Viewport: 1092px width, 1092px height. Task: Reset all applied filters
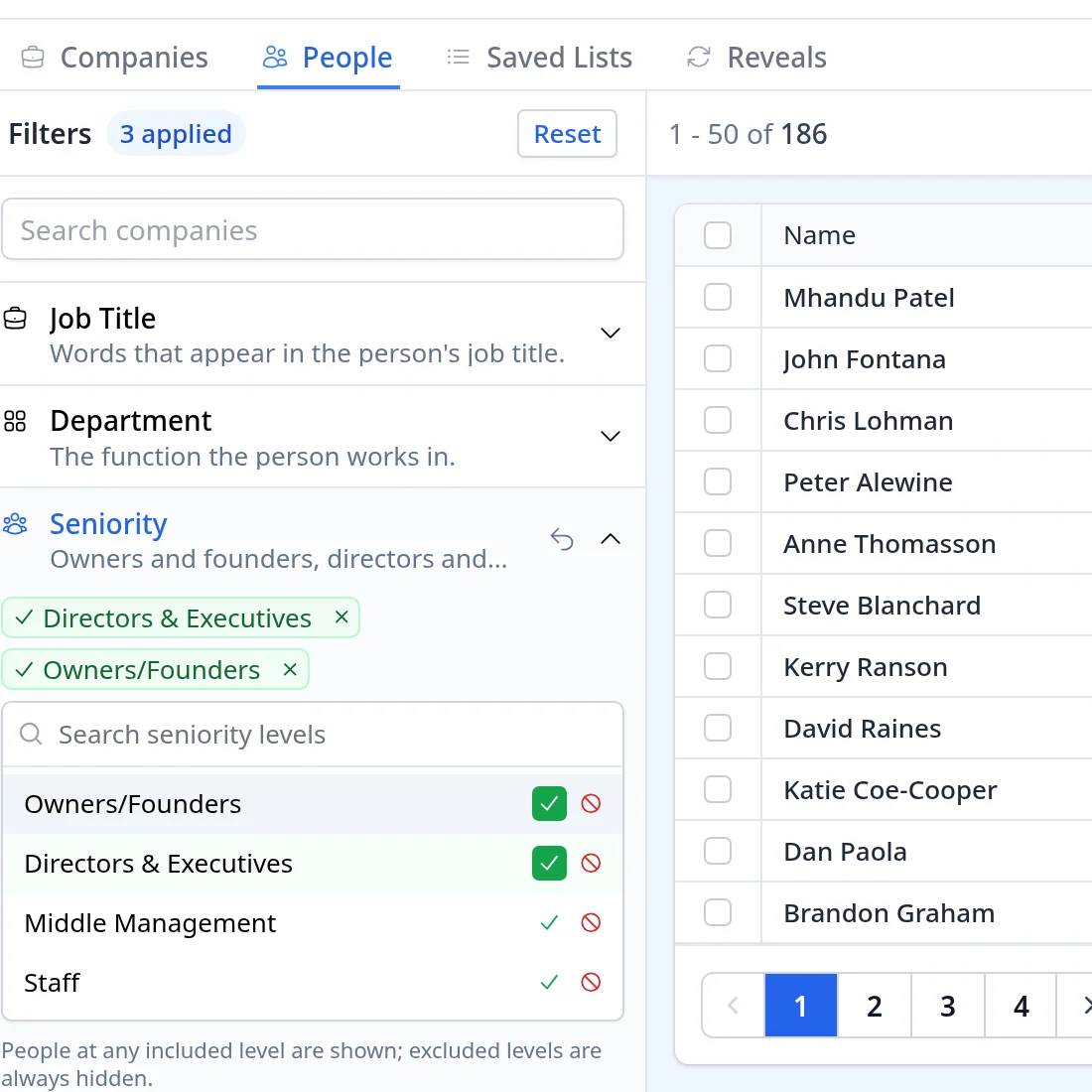567,134
